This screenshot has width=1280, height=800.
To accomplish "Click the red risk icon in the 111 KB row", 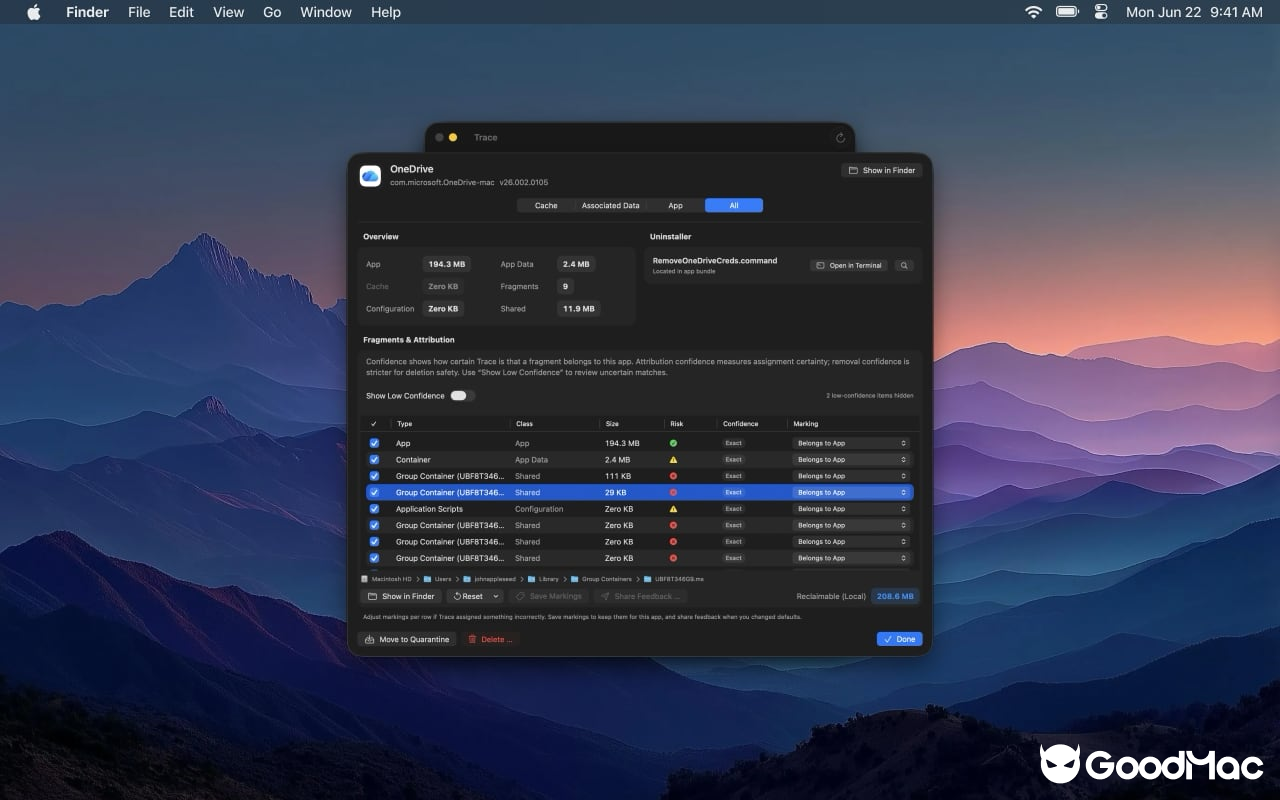I will coord(673,476).
